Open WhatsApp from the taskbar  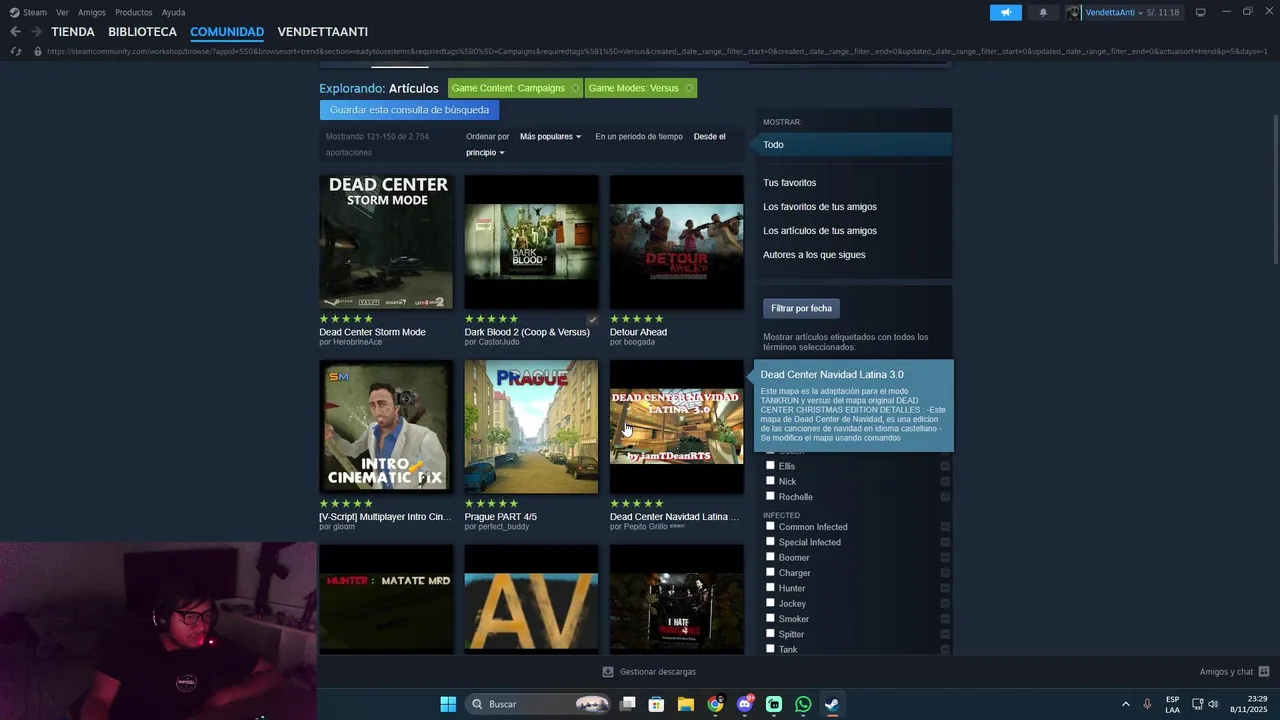tap(803, 704)
